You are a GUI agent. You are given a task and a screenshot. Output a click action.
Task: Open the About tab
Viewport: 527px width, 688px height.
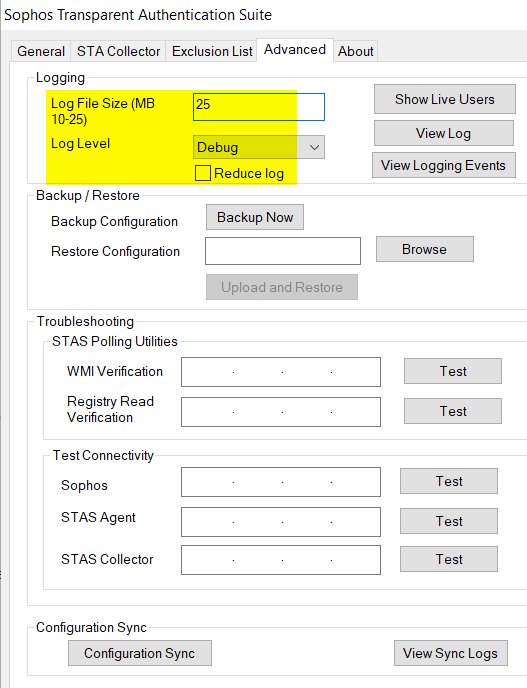(x=355, y=51)
